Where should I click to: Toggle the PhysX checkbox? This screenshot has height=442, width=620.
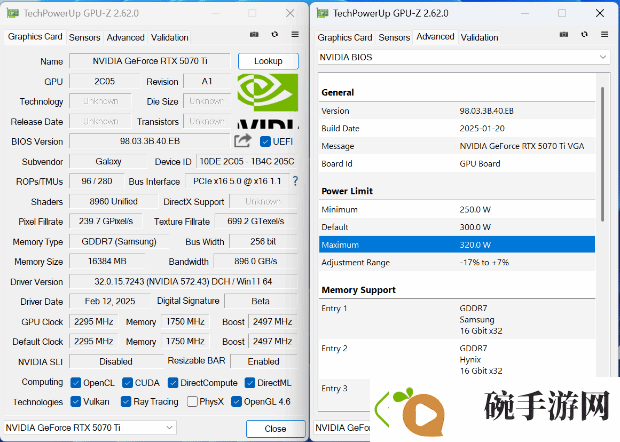click(x=192, y=402)
